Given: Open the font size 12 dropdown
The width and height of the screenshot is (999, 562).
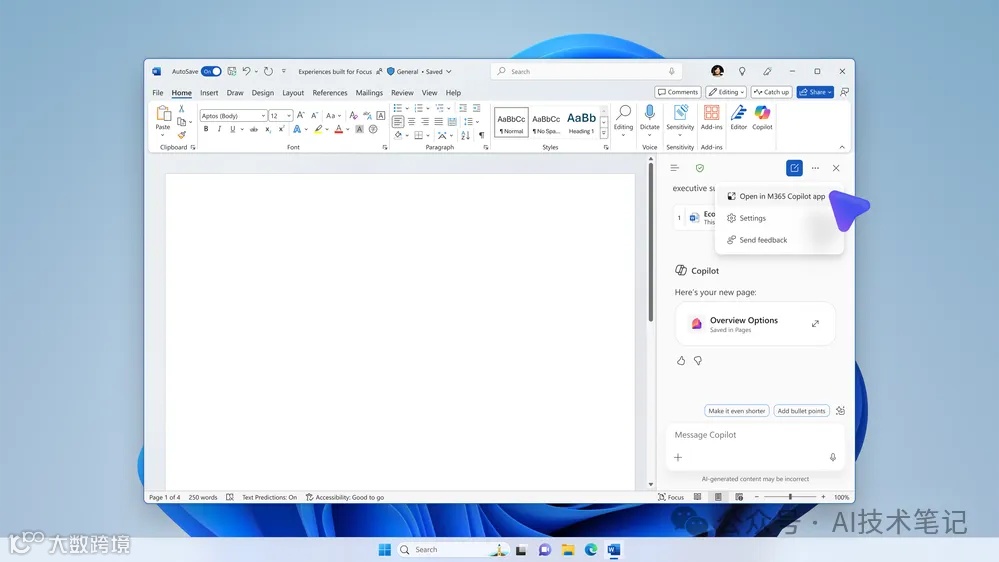Looking at the screenshot, I should [x=289, y=116].
